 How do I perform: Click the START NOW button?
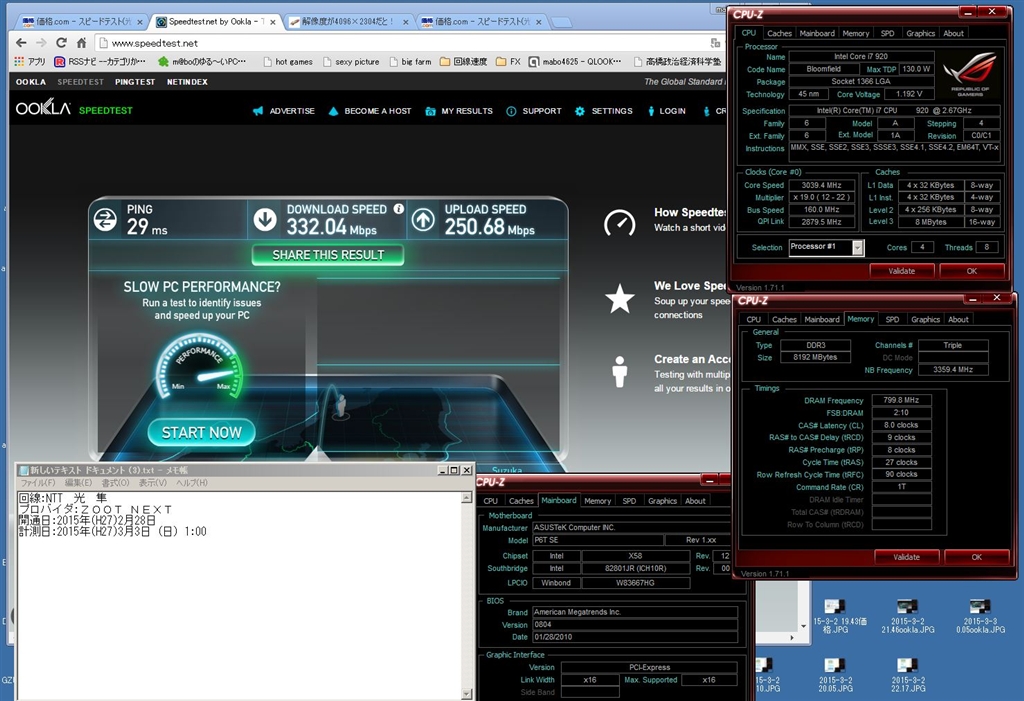[201, 432]
